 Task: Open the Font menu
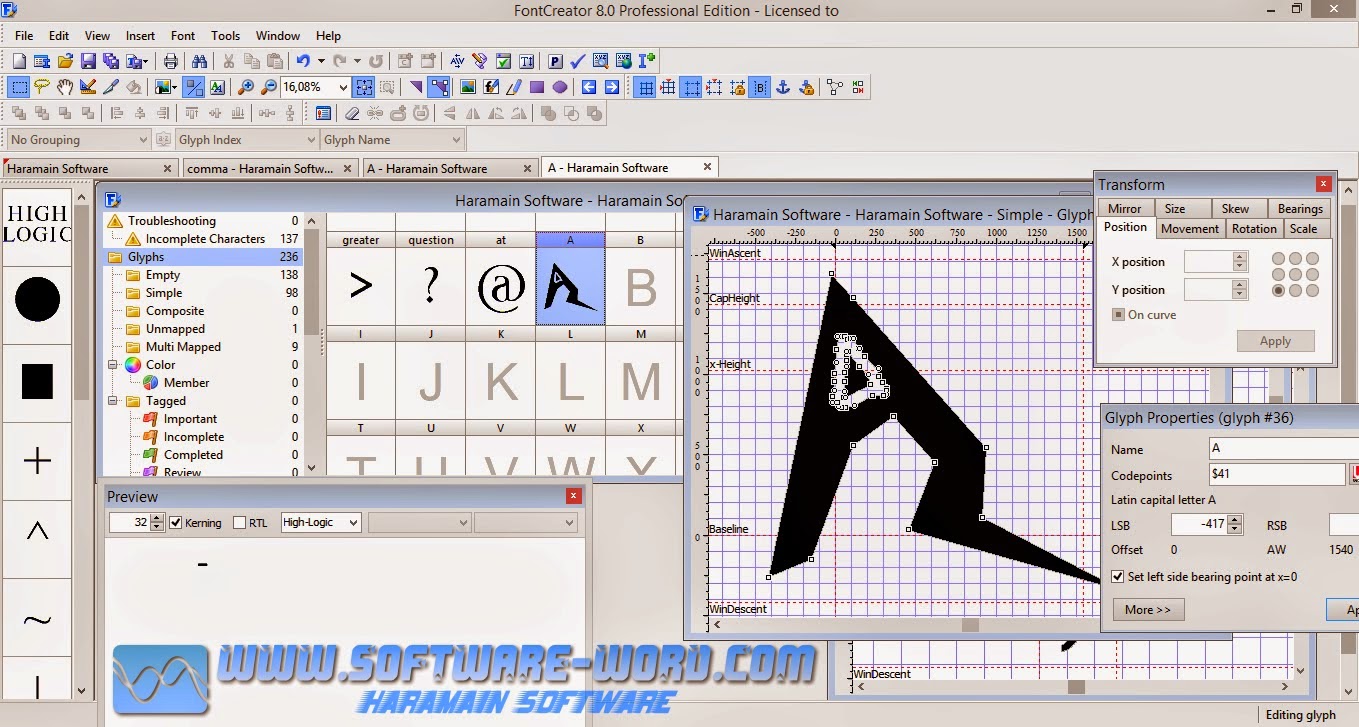(x=182, y=35)
